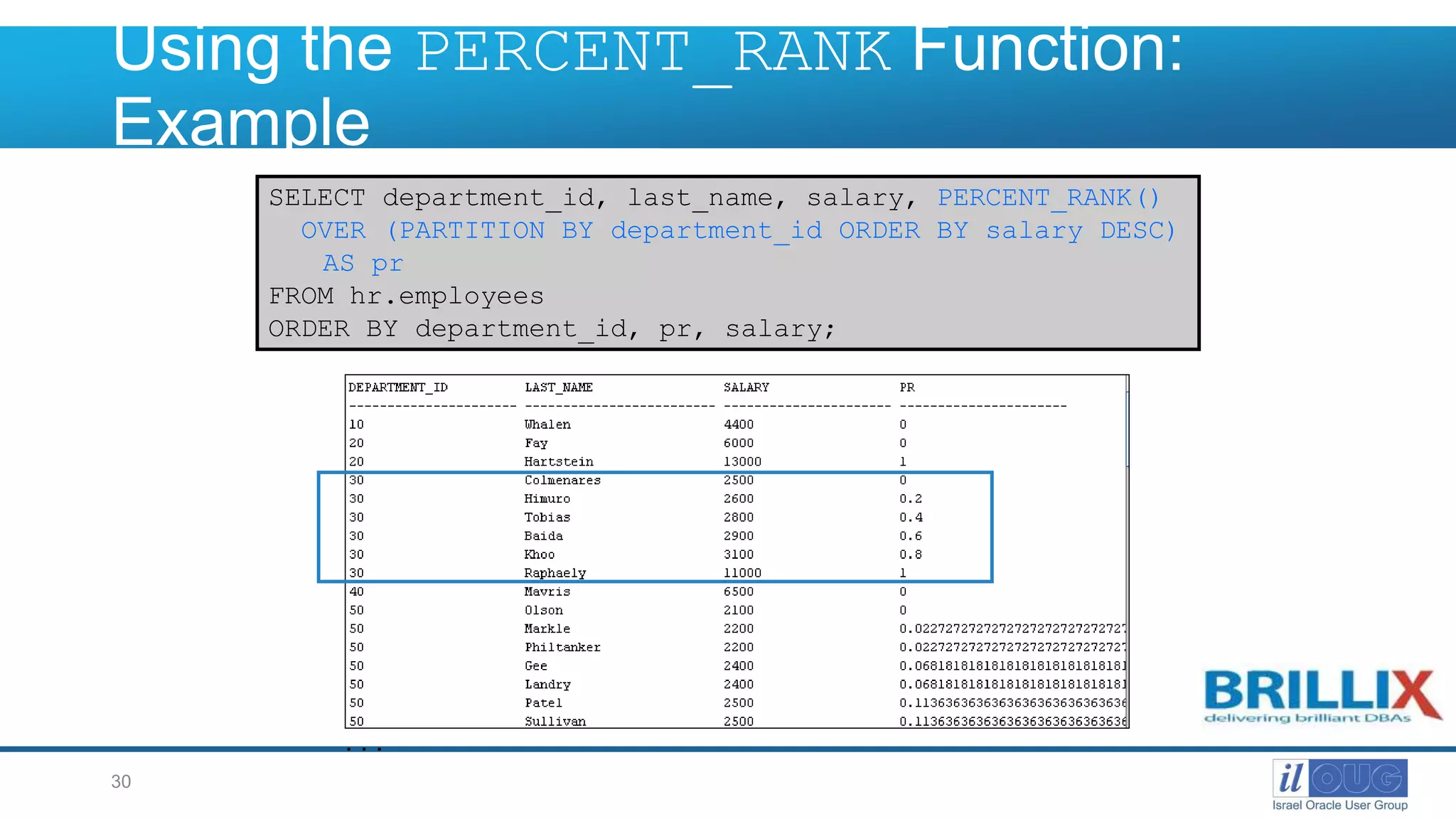Click the Tobias row name
Screen dimensions: 1456x819
pyautogui.click(x=547, y=517)
